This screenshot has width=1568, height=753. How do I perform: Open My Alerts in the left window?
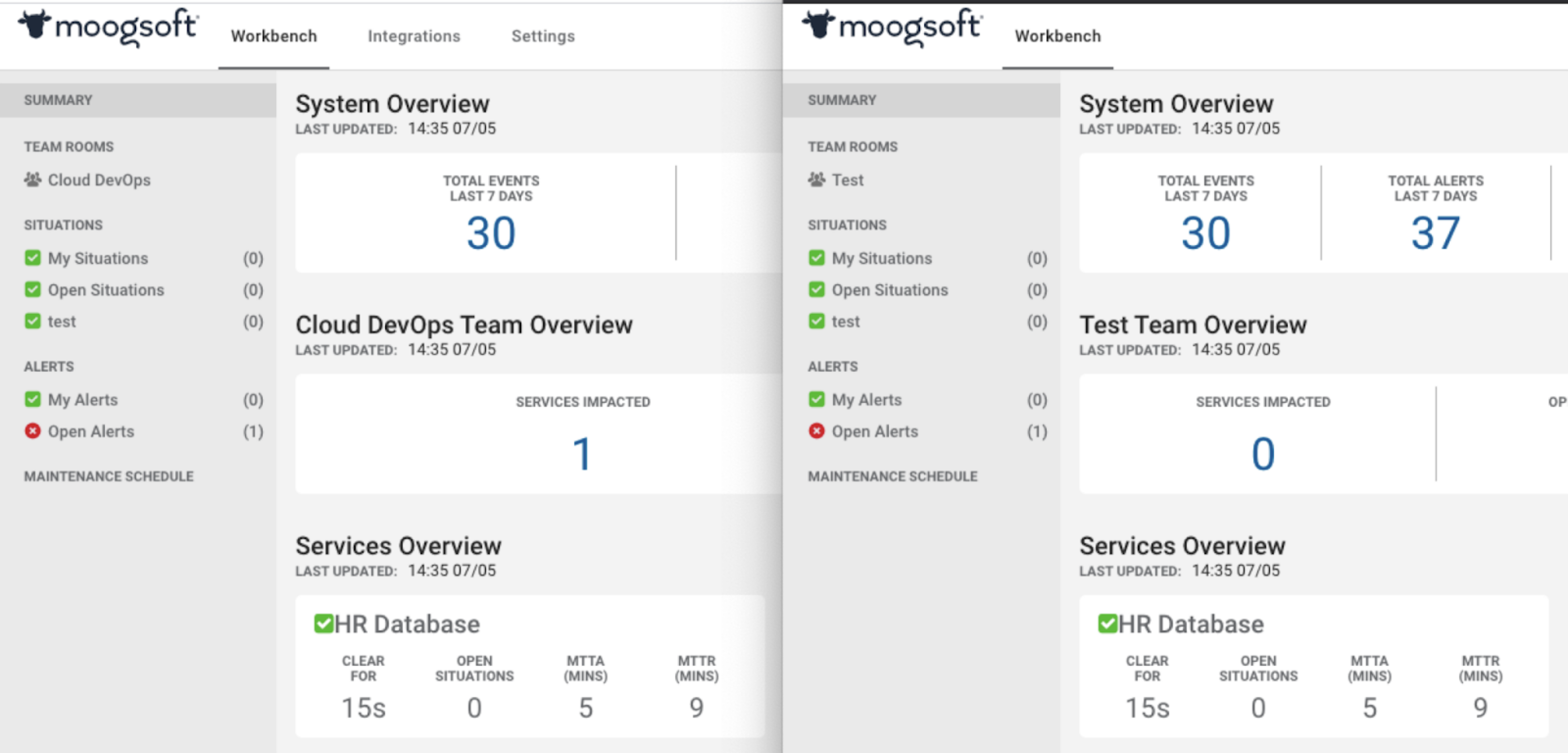click(83, 400)
